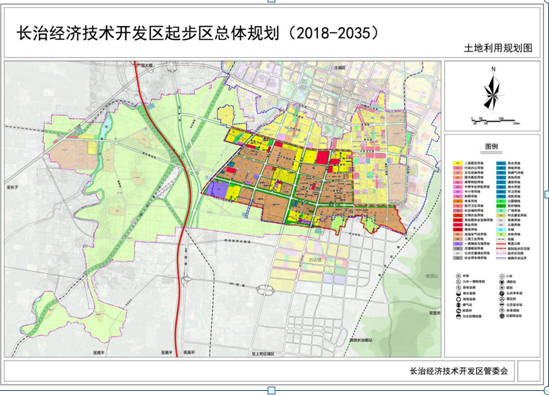Click the purple land block on the map
Image resolution: width=549 pixels, height=395 pixels.
point(217,189)
